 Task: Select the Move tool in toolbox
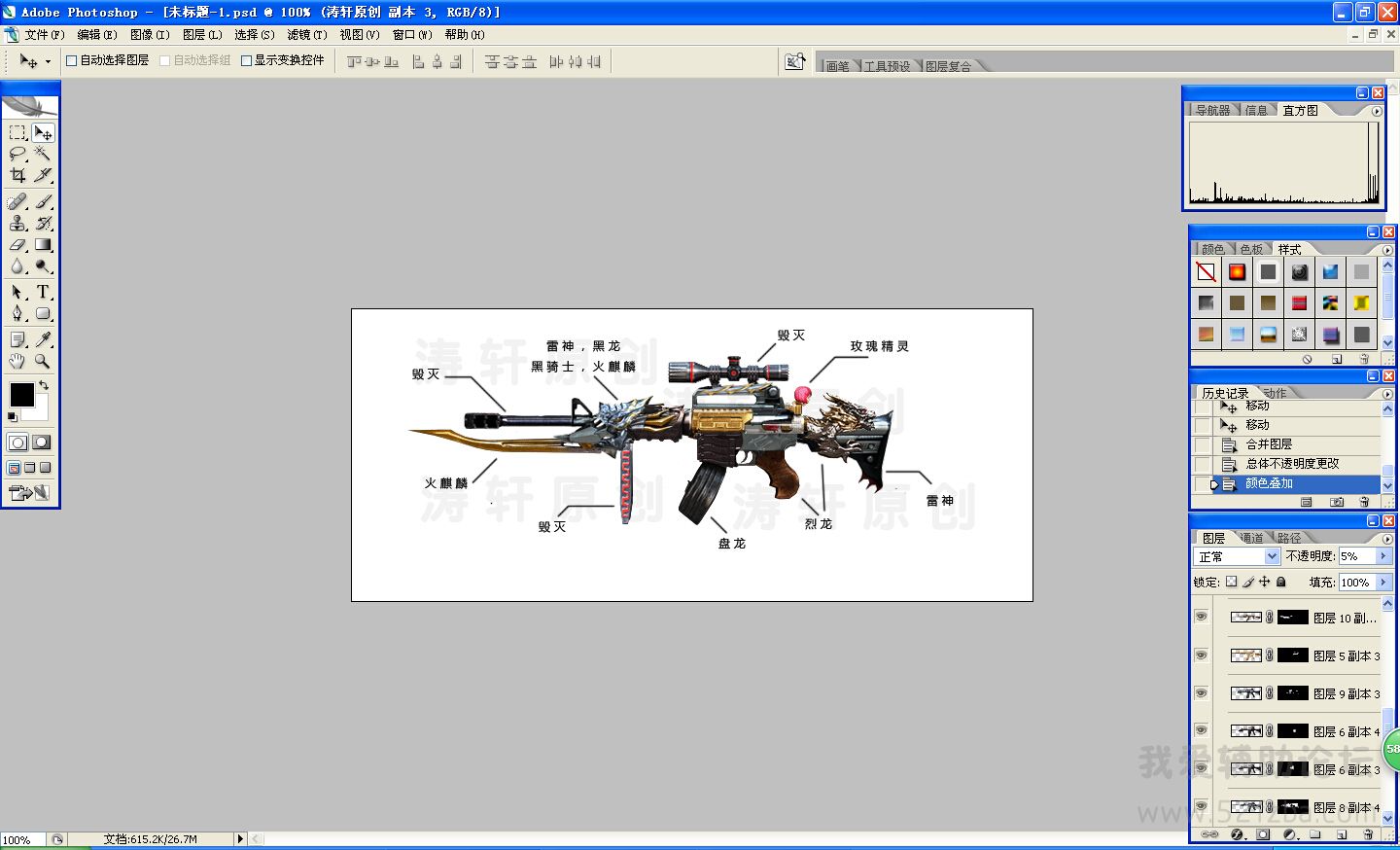(x=43, y=132)
